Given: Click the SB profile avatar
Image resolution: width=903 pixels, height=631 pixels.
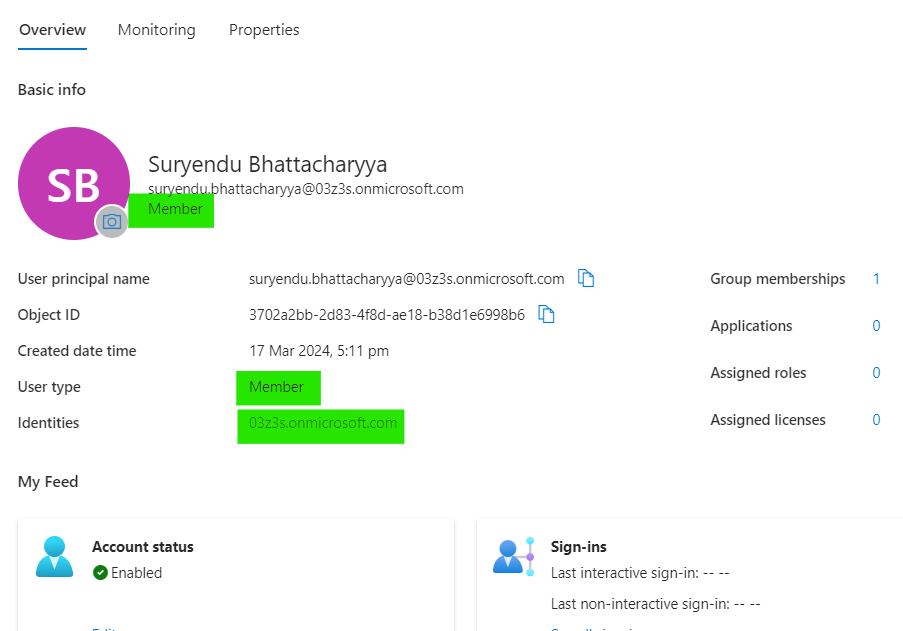Looking at the screenshot, I should (x=74, y=180).
